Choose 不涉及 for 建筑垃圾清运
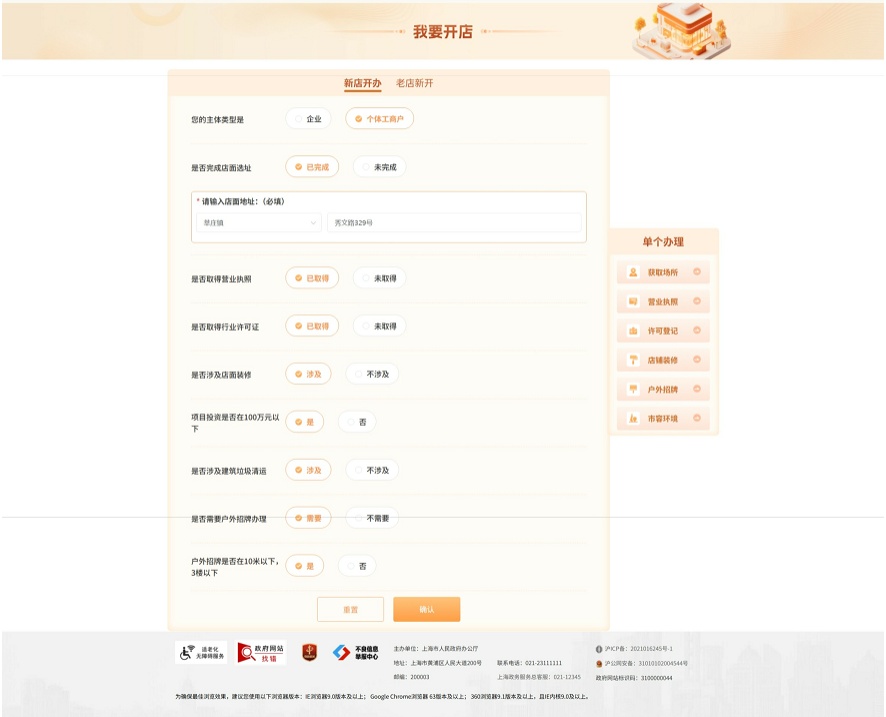The width and height of the screenshot is (886, 717). tap(372, 470)
